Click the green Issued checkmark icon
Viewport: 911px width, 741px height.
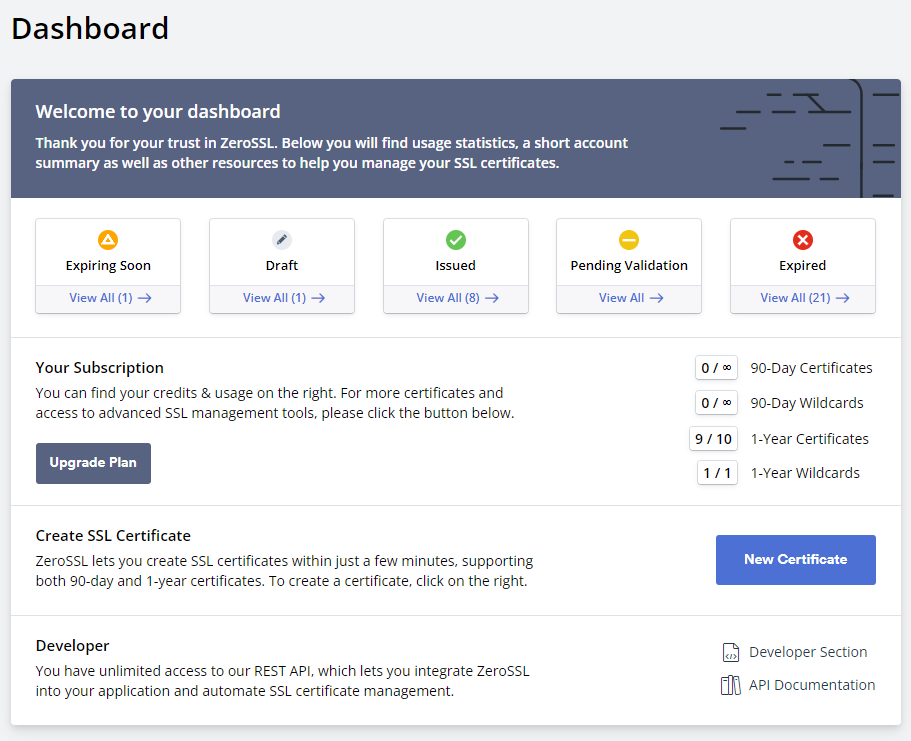point(455,240)
